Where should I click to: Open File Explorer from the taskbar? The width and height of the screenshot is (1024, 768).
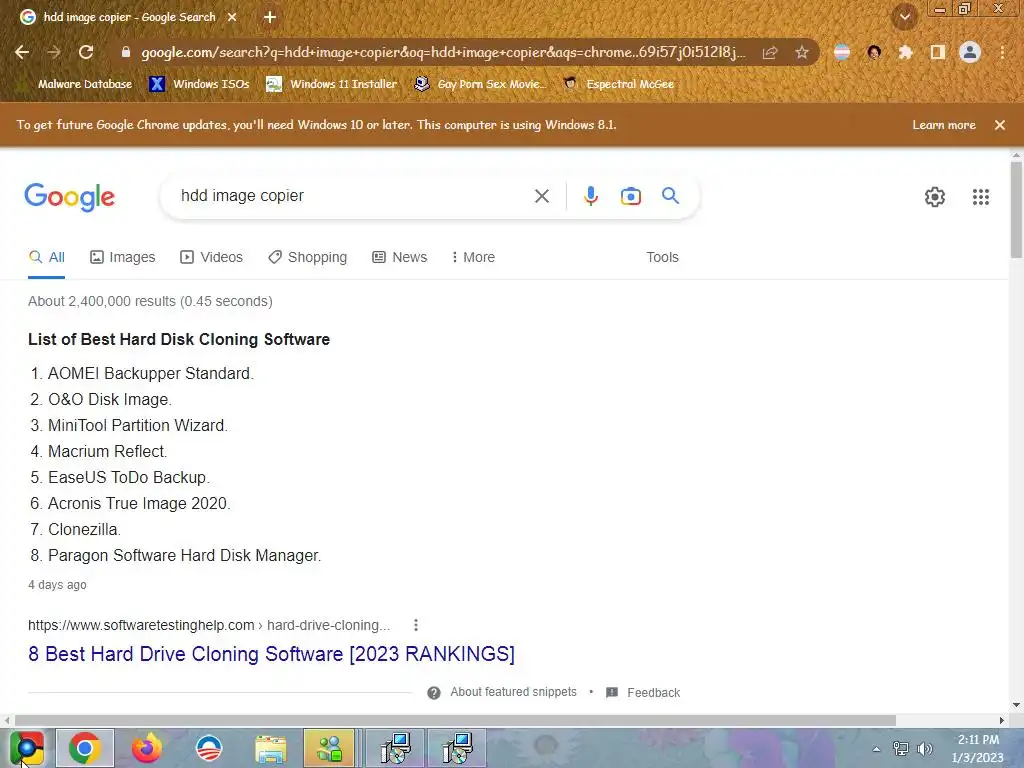coord(270,748)
